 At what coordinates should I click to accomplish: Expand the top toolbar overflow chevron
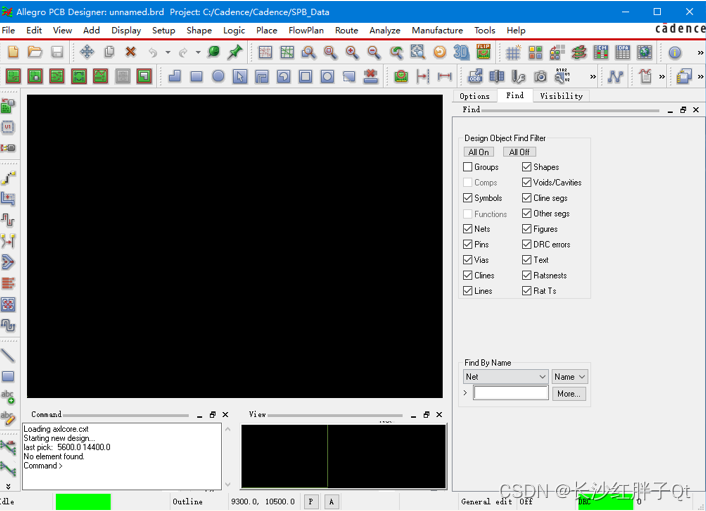point(701,53)
